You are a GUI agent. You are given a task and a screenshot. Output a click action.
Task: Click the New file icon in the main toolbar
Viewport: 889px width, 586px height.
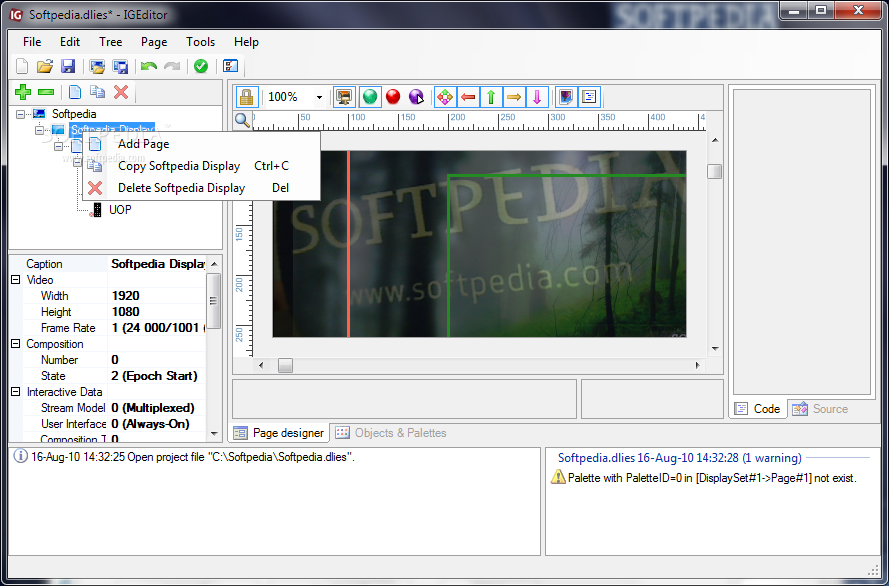pos(22,66)
